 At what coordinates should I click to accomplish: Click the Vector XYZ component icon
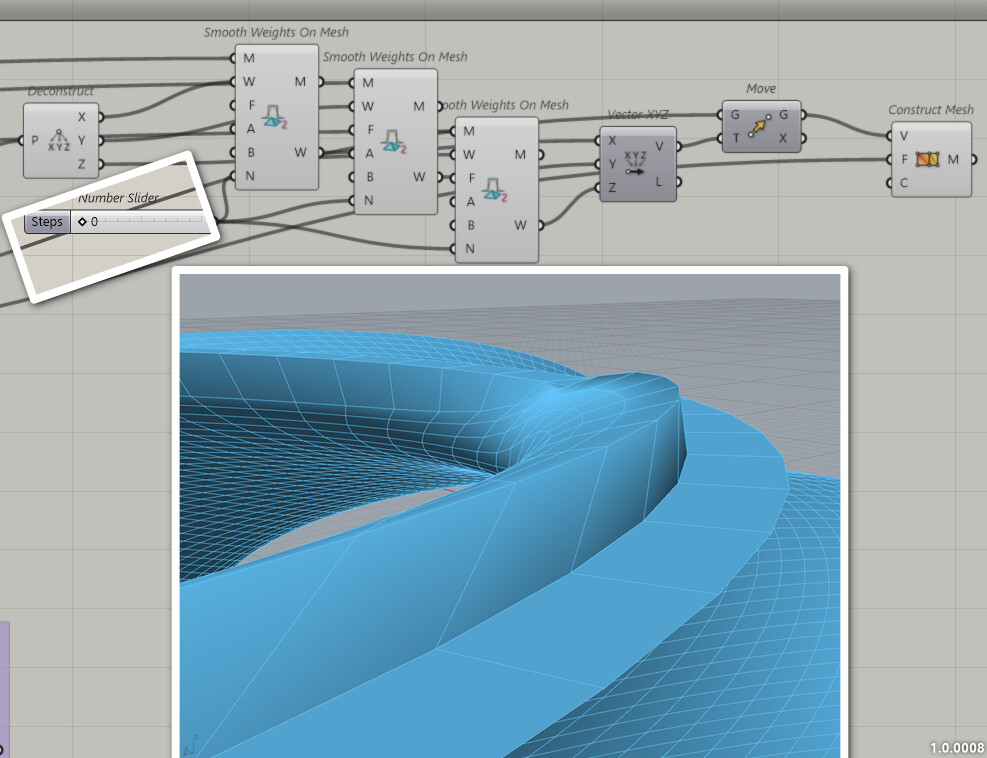tap(634, 163)
